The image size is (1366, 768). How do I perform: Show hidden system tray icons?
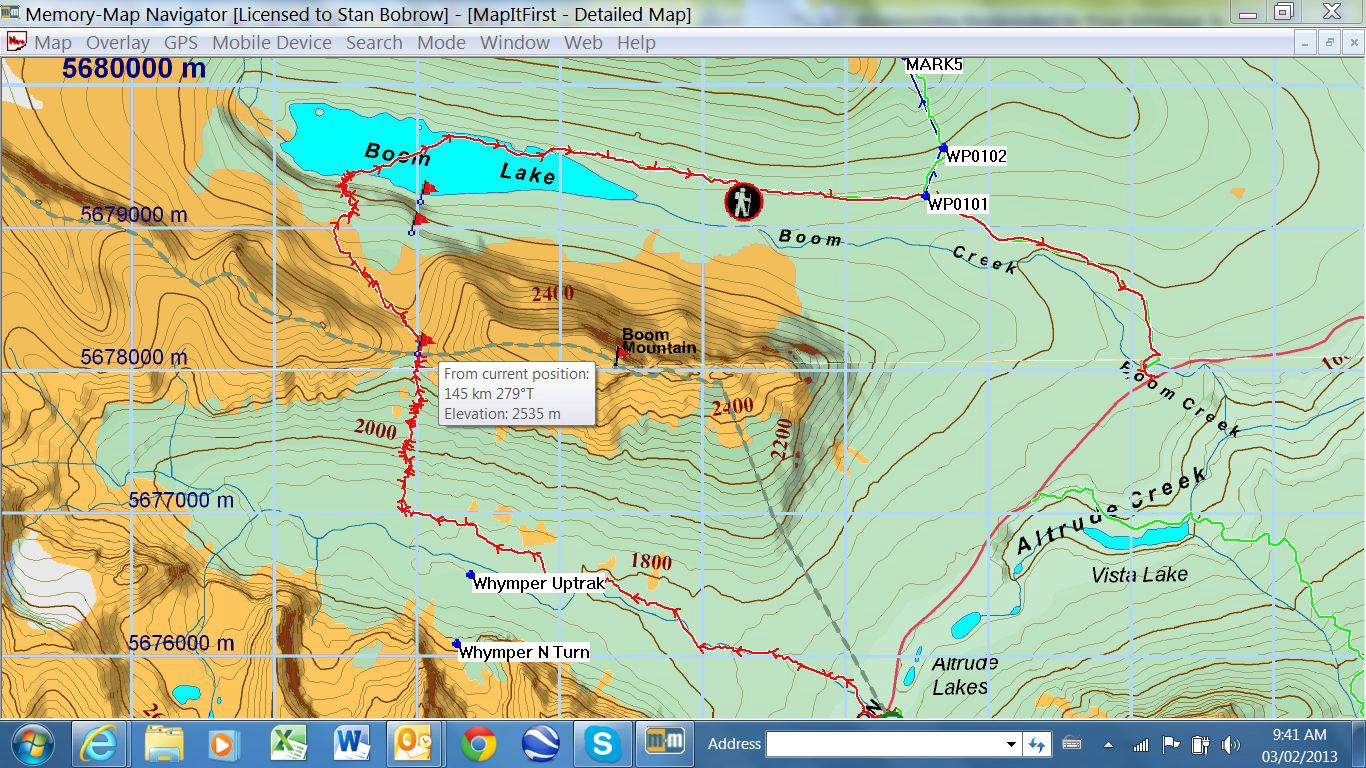1108,744
